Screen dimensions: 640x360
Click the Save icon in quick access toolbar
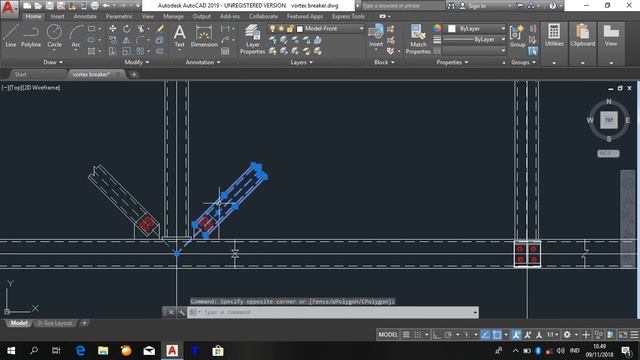click(x=49, y=6)
